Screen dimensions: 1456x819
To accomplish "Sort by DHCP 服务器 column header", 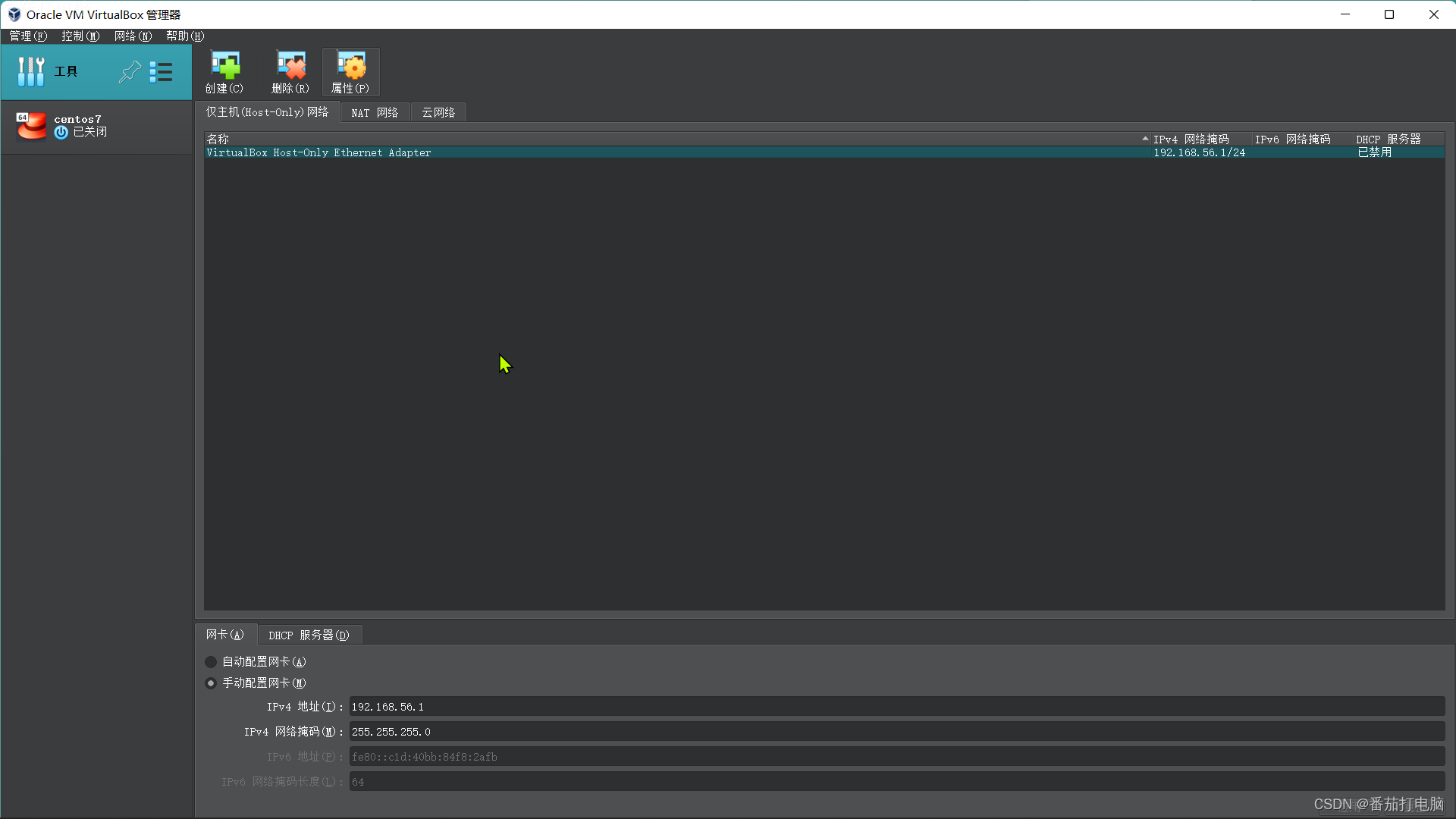I will pos(1399,140).
